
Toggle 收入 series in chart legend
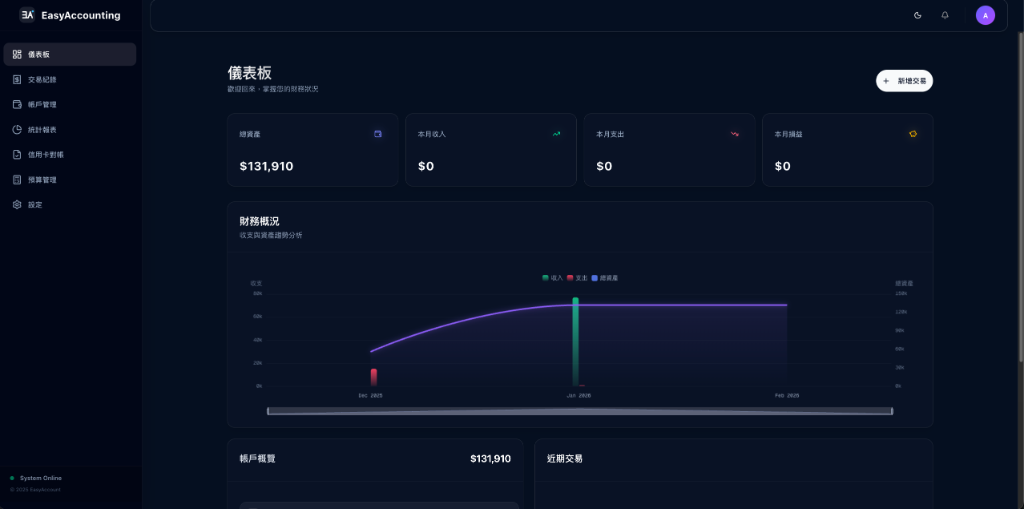[x=552, y=278]
